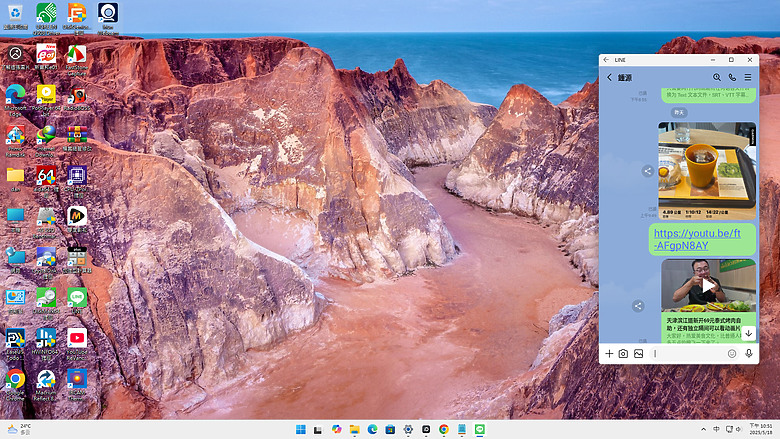Select the YouTube ReVanced desktop icon
780x439 pixels.
coord(77,344)
